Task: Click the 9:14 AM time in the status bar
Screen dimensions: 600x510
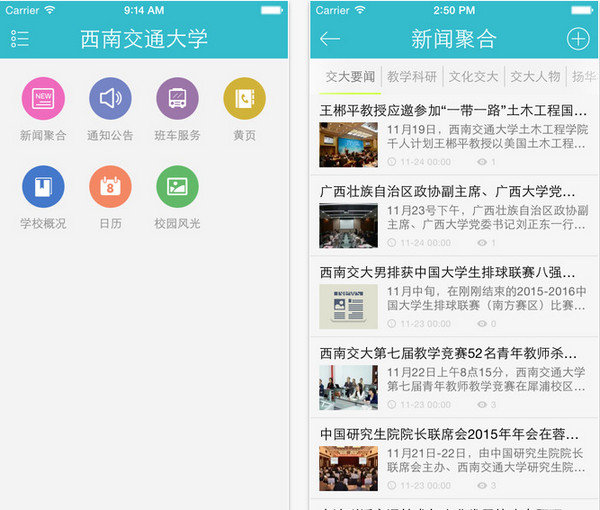Action: pos(144,10)
